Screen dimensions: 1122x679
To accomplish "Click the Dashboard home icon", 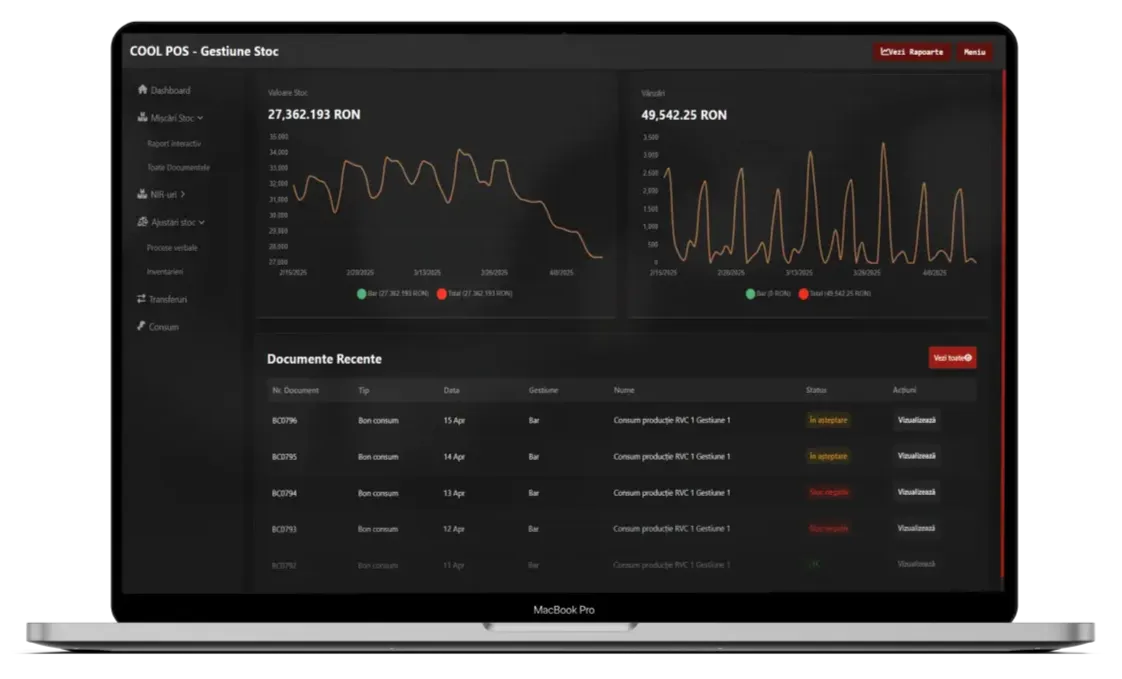I will pos(142,90).
